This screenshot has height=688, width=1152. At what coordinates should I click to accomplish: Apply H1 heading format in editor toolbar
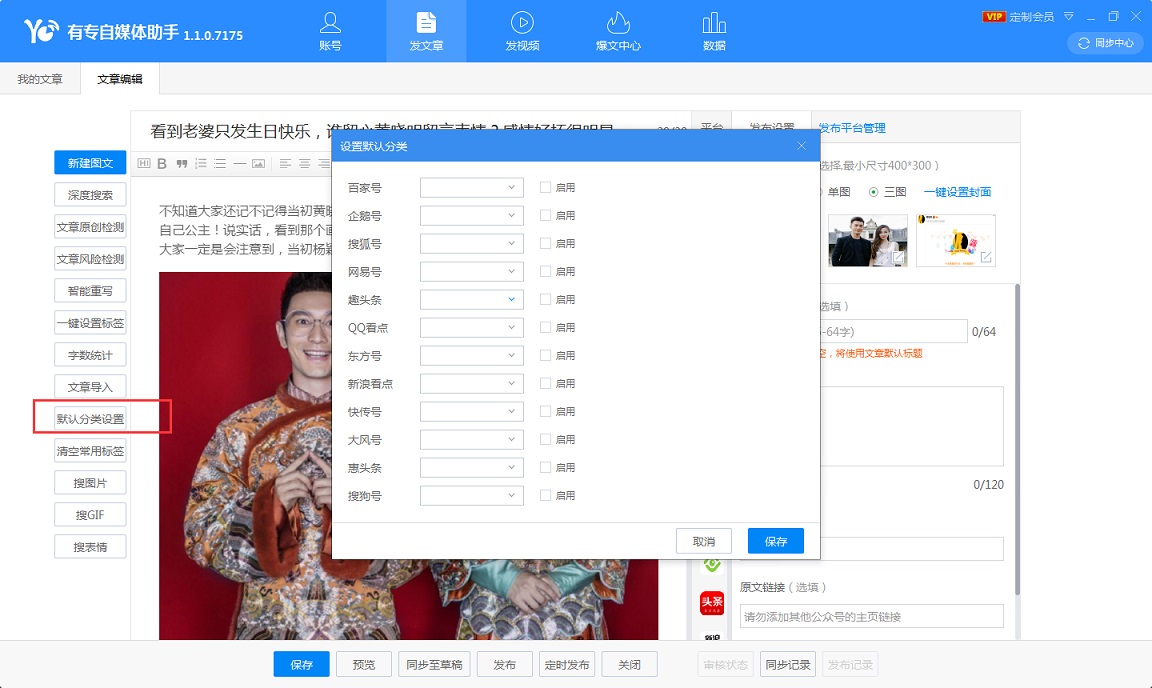(144, 163)
